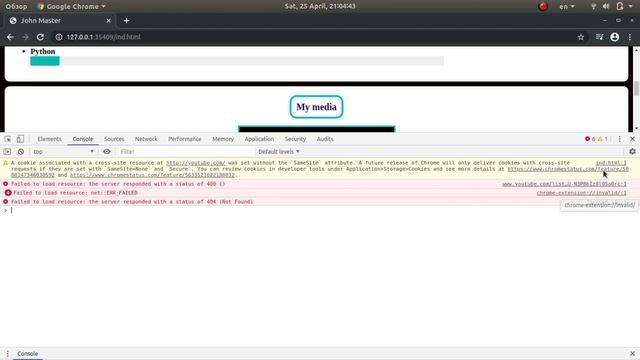Toggle the device toolbar
Image resolution: width=640 pixels, height=360 pixels.
tap(20, 139)
